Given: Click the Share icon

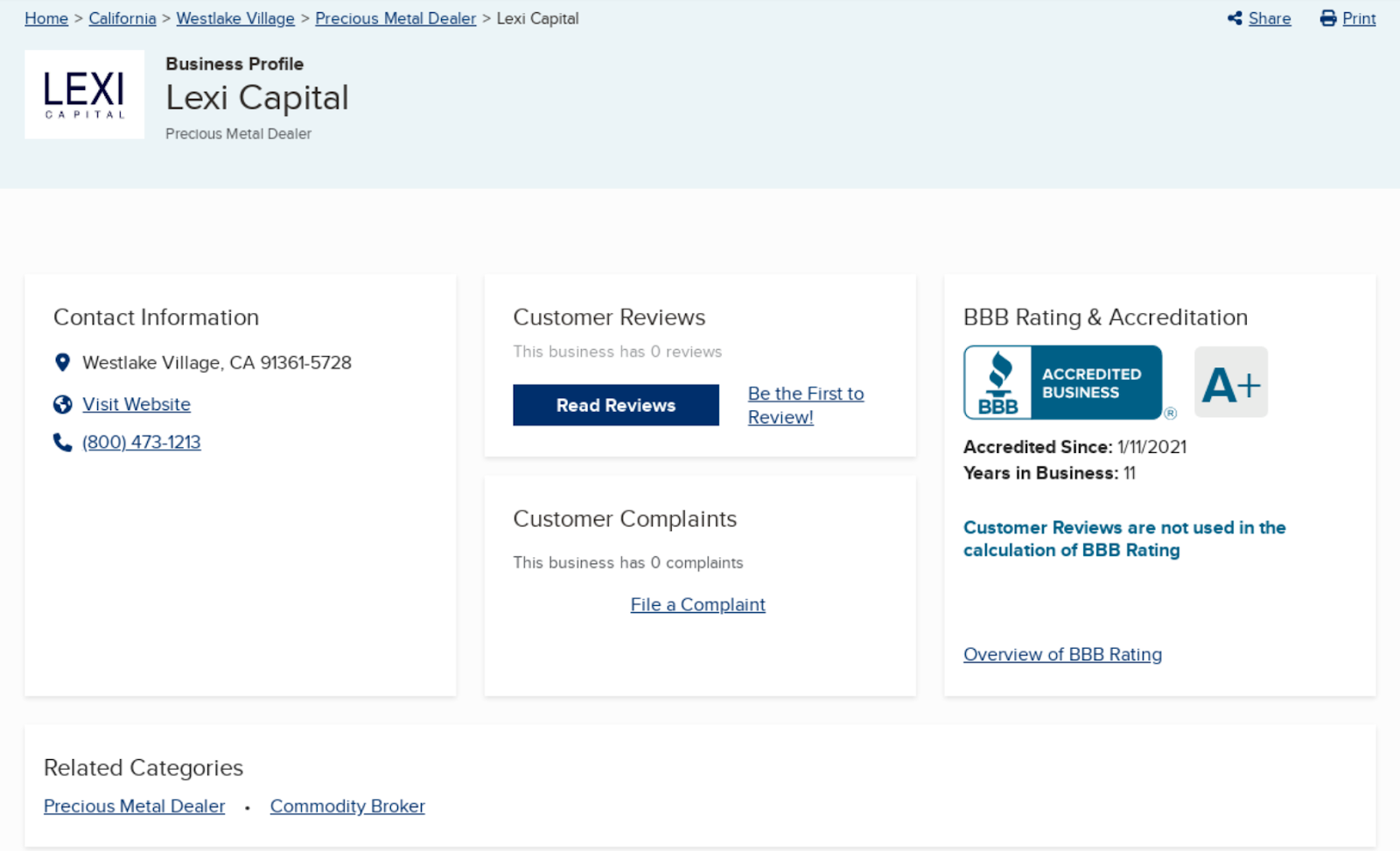Looking at the screenshot, I should pyautogui.click(x=1235, y=18).
